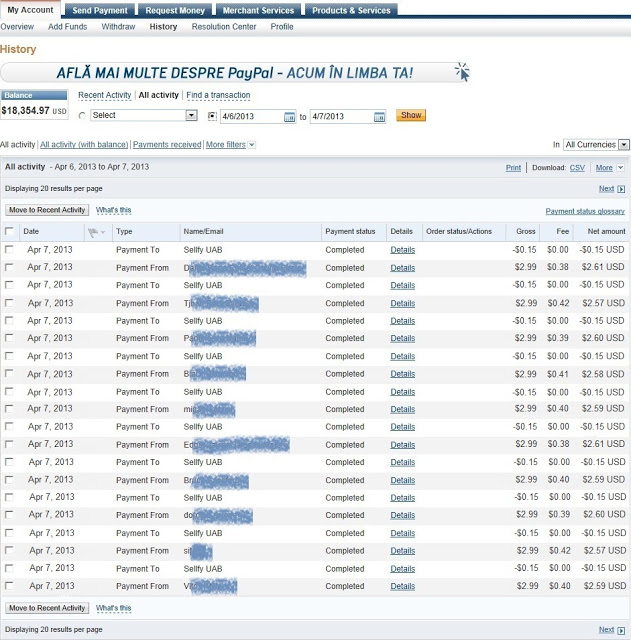631x640 pixels.
Task: Select the radio button beside Select dropdown
Action: (x=82, y=116)
